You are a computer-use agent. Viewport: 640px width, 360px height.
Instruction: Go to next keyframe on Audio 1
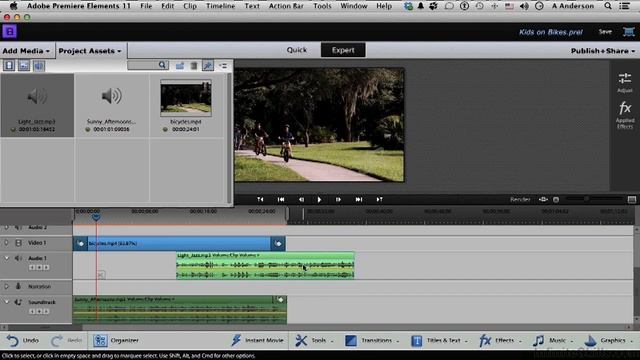[x=46, y=268]
